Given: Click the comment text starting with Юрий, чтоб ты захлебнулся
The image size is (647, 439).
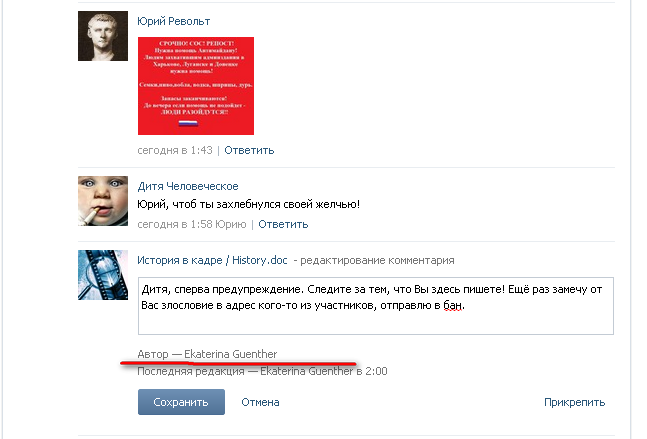Looking at the screenshot, I should [248, 205].
